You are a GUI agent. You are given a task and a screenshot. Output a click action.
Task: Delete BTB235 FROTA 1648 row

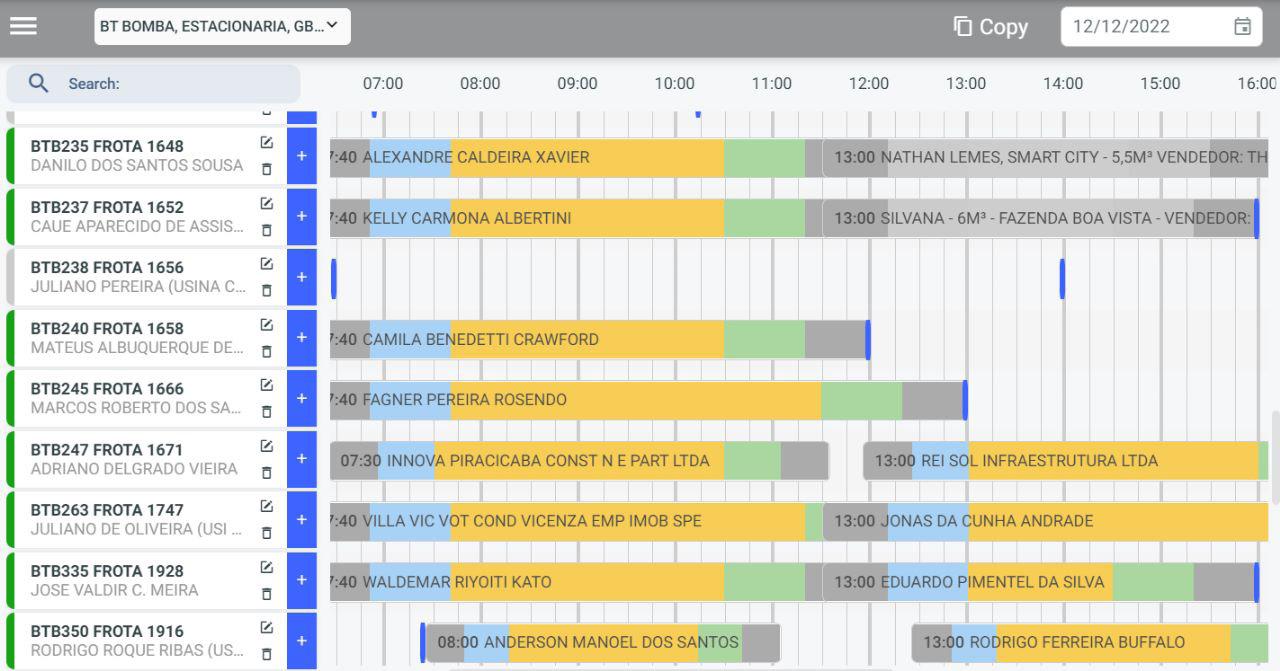(266, 169)
